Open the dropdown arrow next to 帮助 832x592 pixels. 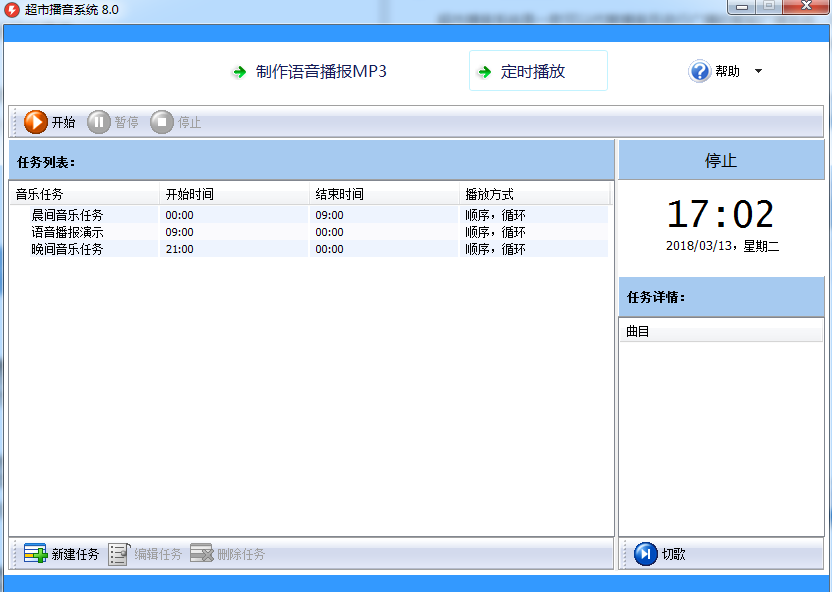coord(758,71)
